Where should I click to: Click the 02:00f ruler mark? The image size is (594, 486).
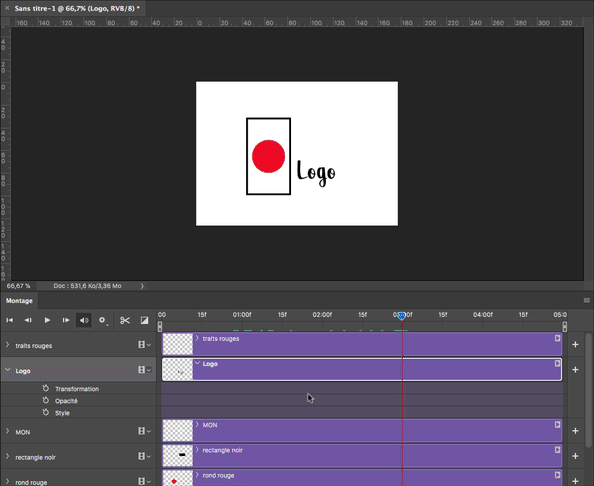(x=322, y=314)
